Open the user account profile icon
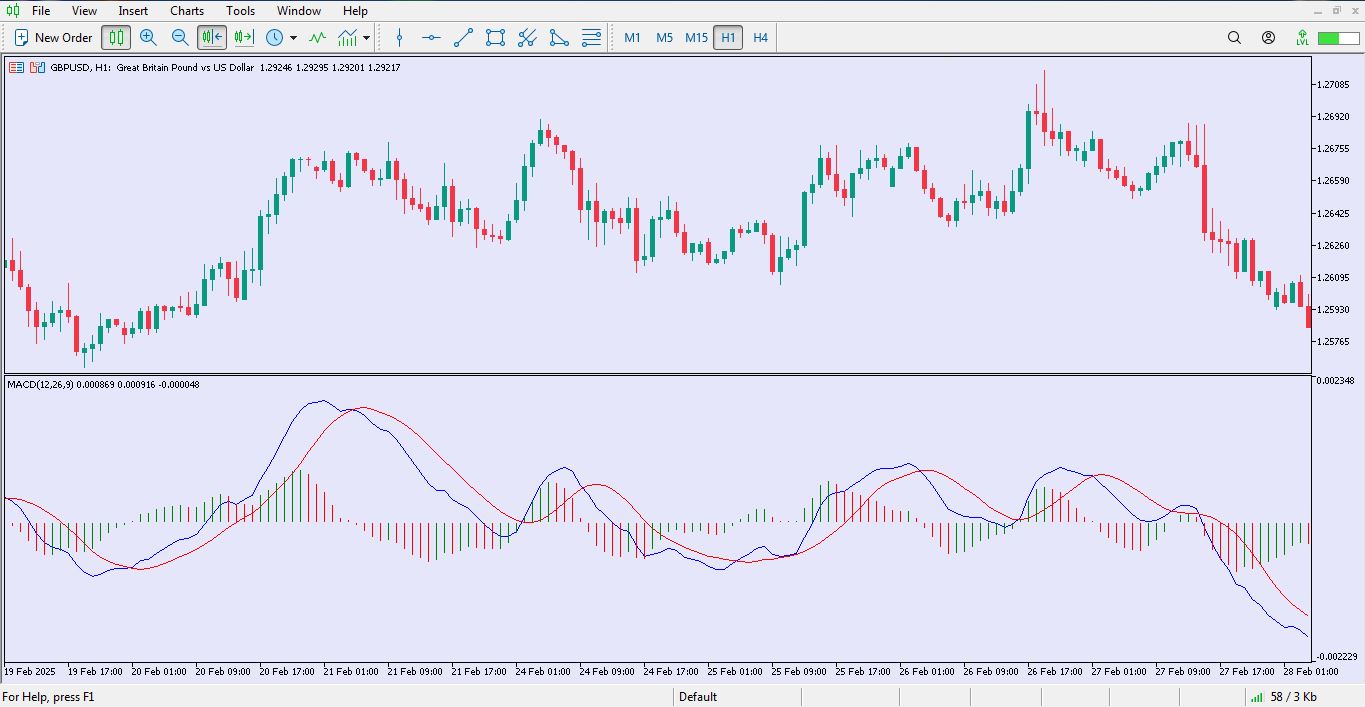Screen dimensions: 1365x707 [1268, 38]
